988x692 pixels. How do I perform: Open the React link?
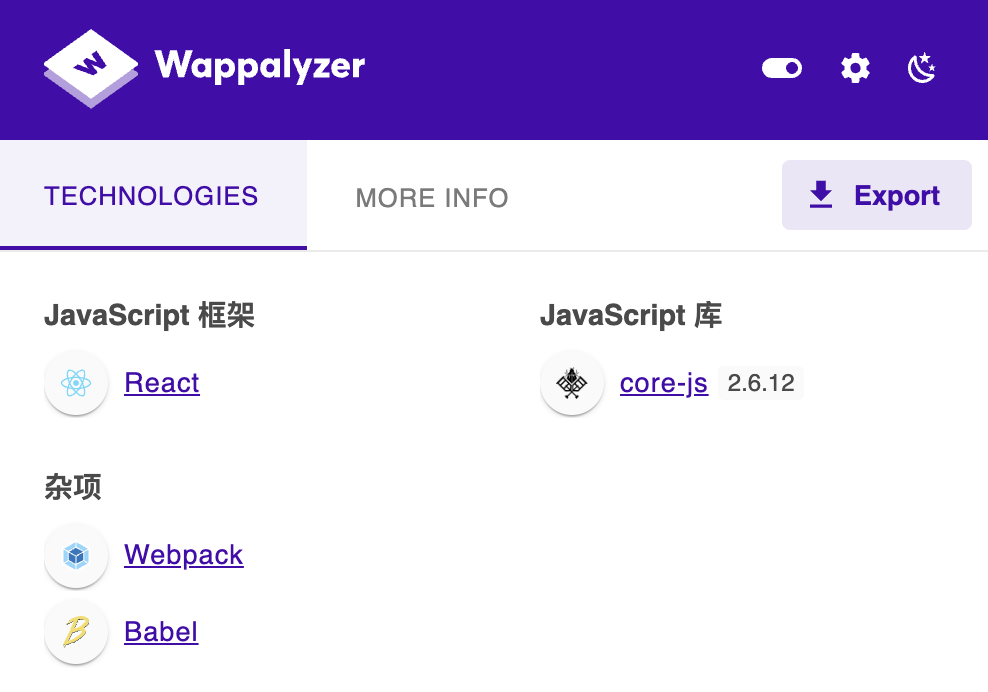162,383
